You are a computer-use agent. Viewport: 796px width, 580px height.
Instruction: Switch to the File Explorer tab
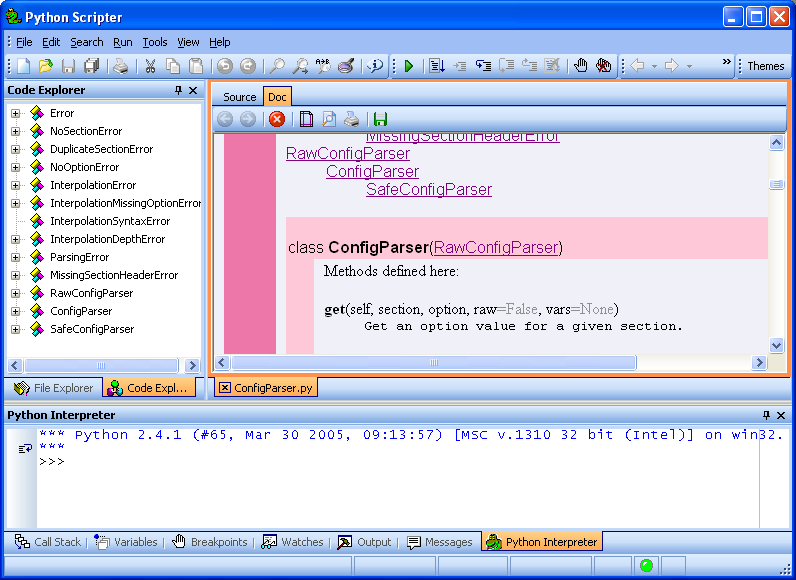(x=54, y=388)
